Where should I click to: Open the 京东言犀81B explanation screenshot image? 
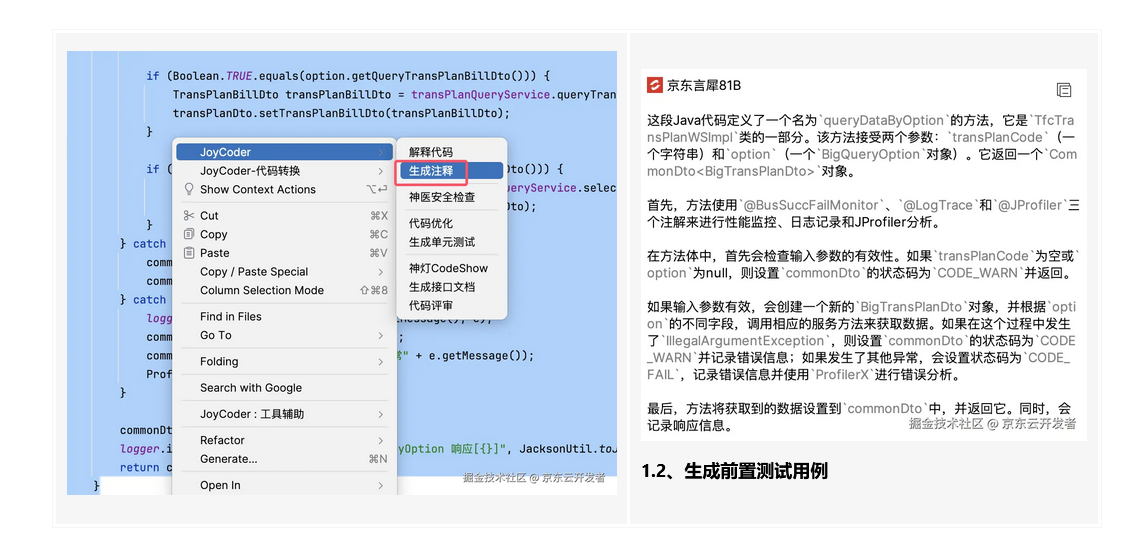point(864,254)
